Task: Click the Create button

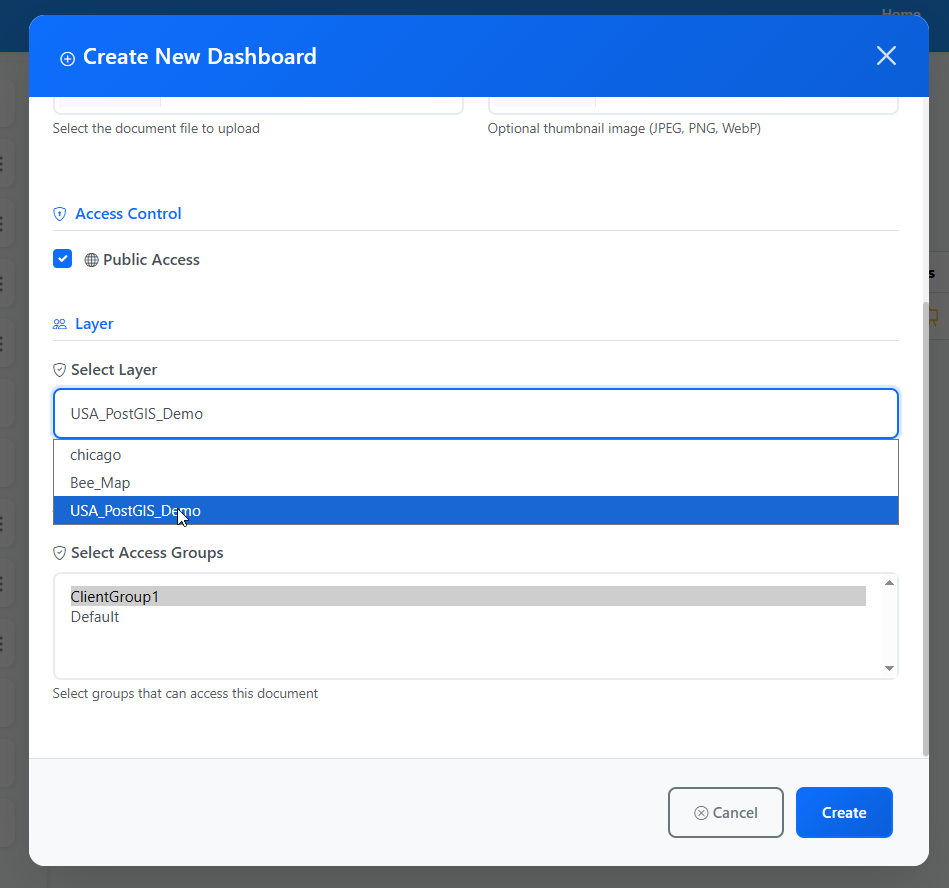Action: [x=844, y=812]
